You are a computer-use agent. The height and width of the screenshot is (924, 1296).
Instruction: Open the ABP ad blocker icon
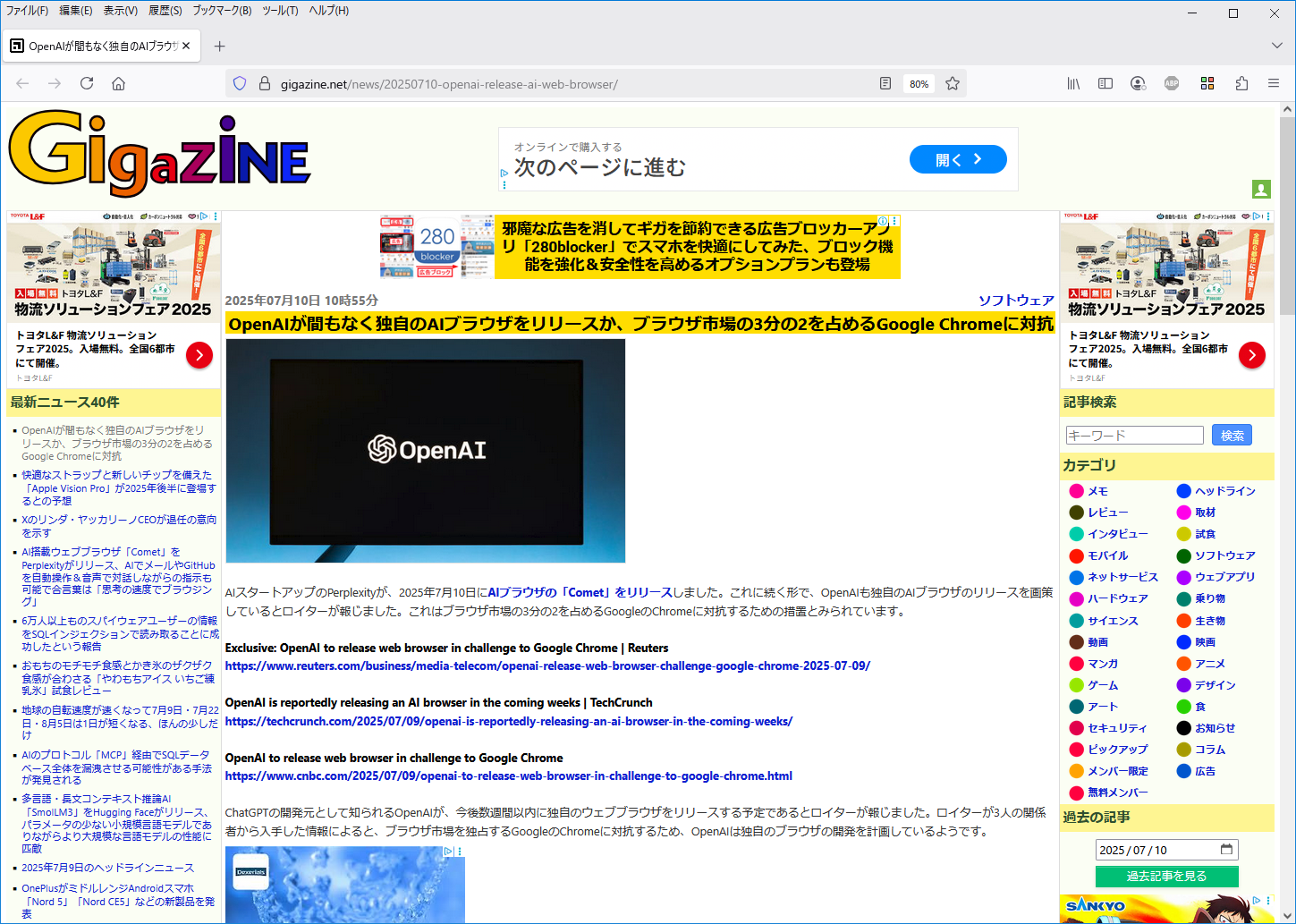coord(1172,83)
